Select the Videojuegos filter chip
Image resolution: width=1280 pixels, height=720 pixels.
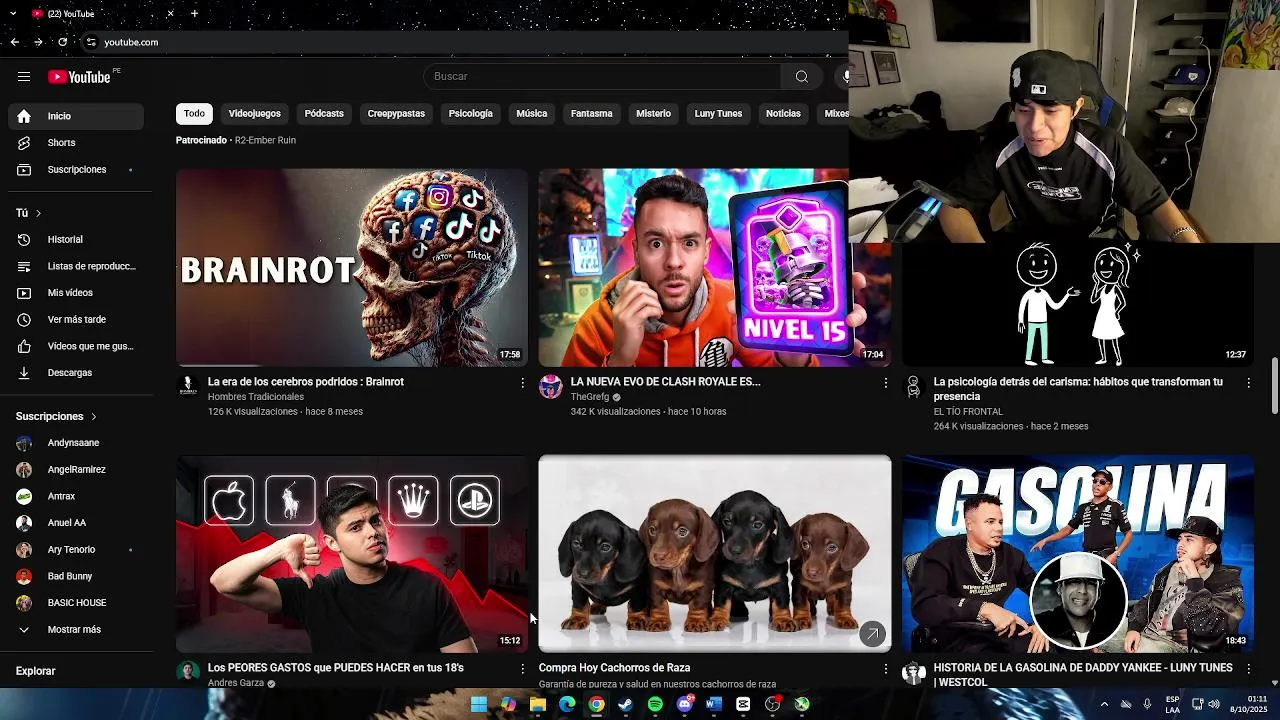254,114
